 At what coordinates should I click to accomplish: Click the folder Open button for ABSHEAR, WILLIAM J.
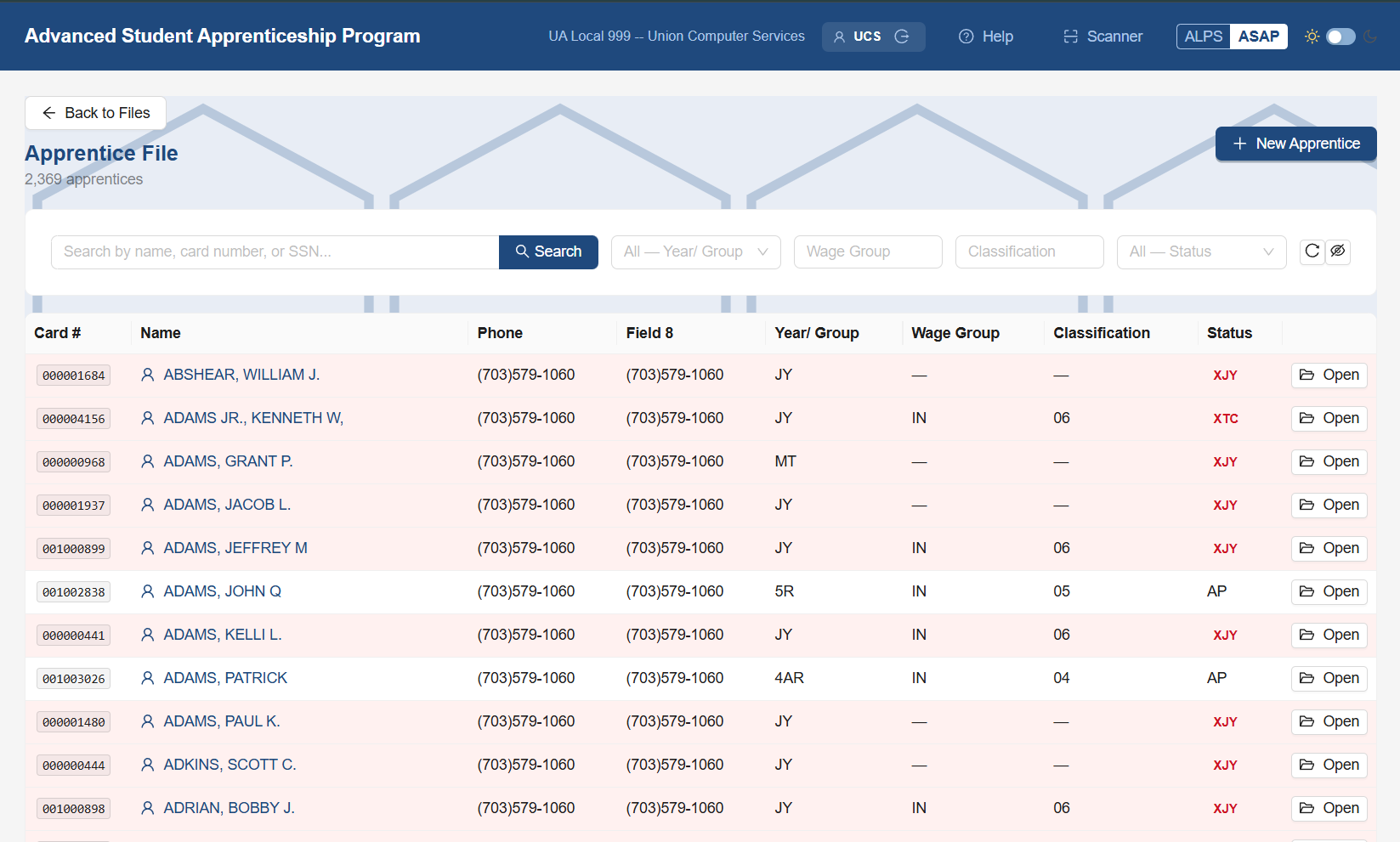[1329, 375]
